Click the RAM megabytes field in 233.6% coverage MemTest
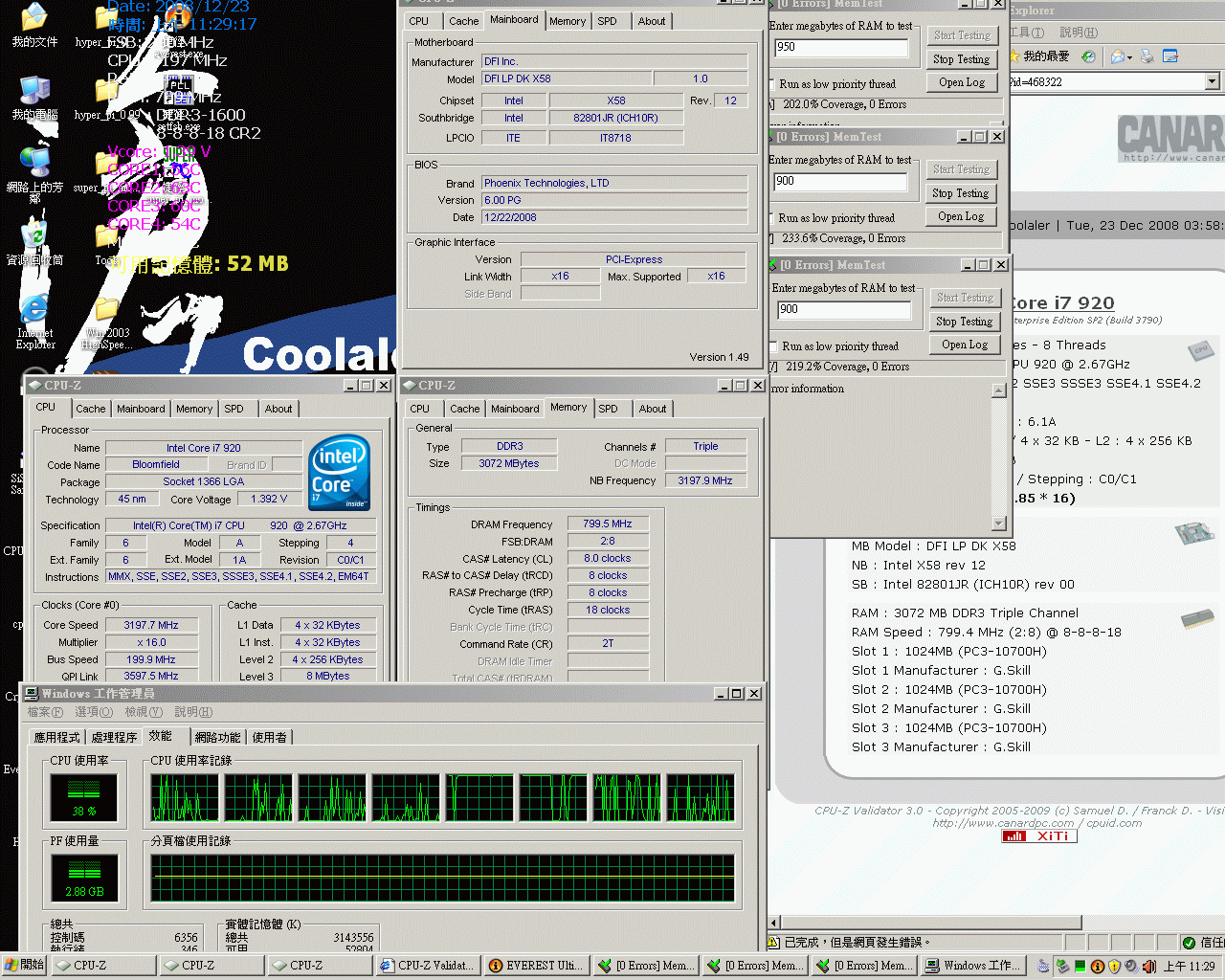 click(840, 181)
